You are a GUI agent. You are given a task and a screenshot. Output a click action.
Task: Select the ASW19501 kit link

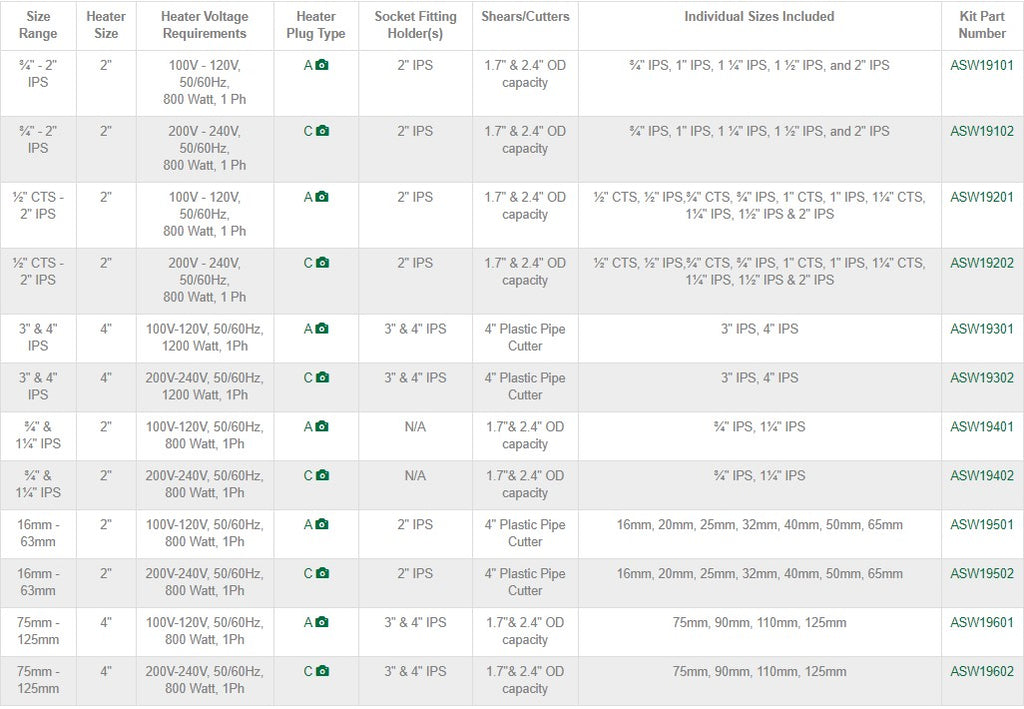(981, 525)
